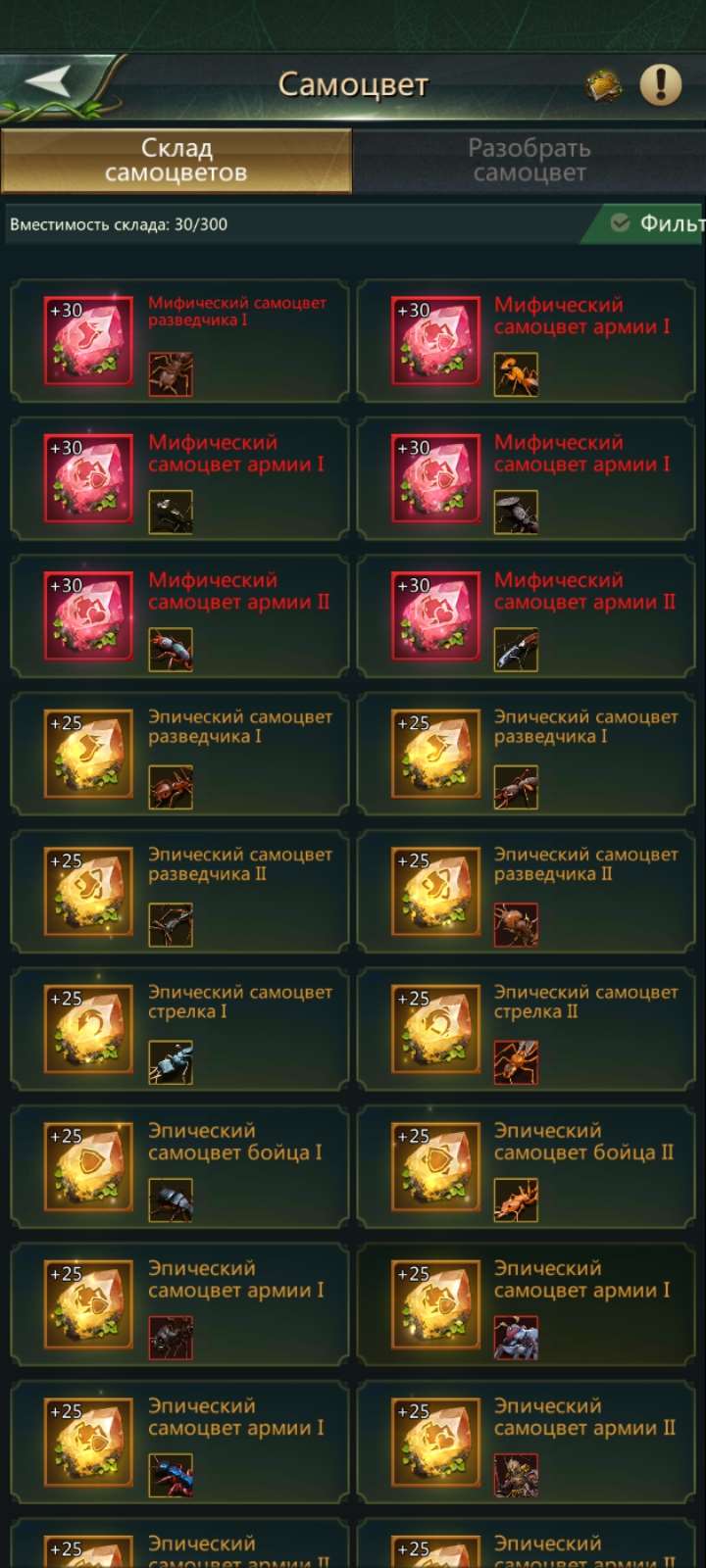
Task: Select Эпический самоцвет стрелка II gem icon
Action: point(435,1027)
